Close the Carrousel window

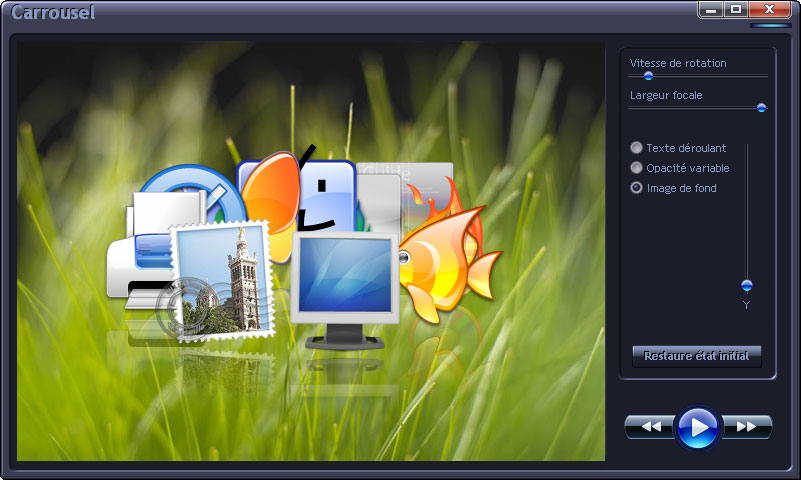[x=770, y=10]
